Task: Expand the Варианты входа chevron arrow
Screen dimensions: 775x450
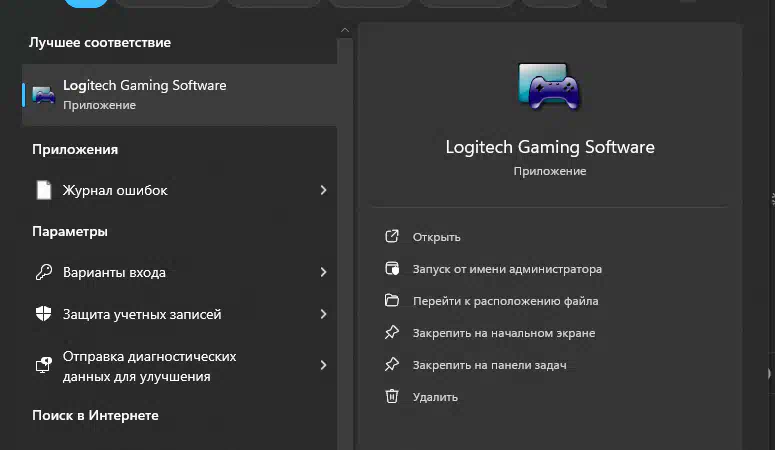Action: coord(323,272)
